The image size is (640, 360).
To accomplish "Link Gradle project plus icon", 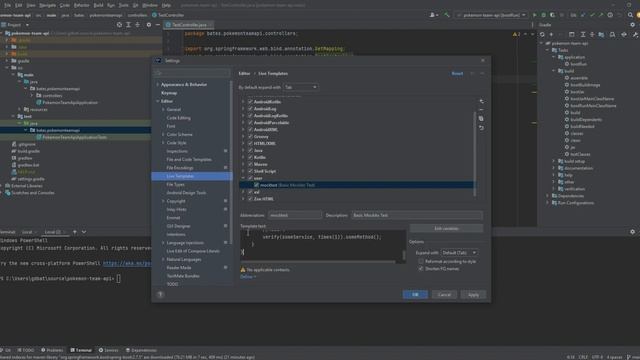I will click(x=551, y=35).
